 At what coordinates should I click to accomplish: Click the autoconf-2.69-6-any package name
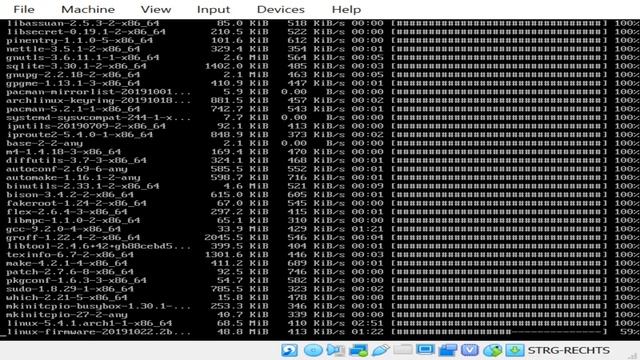click(x=67, y=169)
